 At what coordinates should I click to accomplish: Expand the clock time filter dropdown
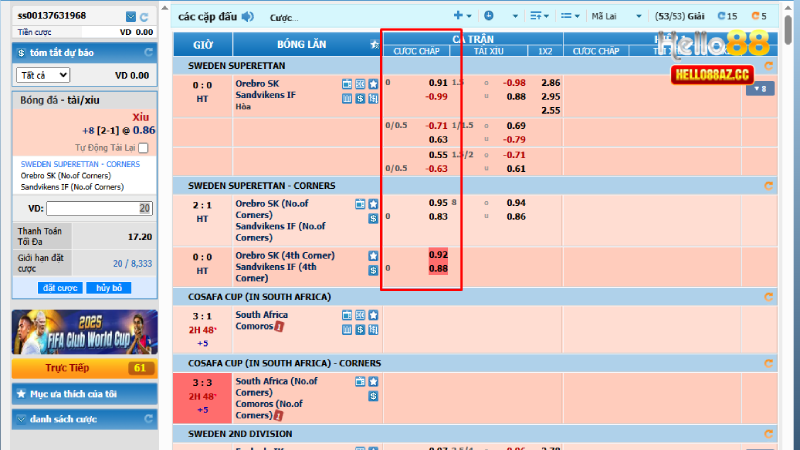tap(493, 16)
